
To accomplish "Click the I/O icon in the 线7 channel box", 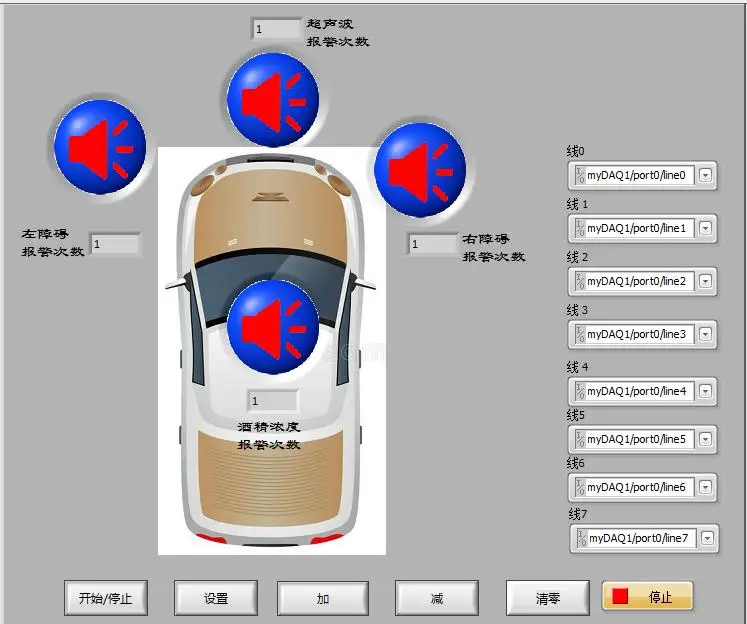I will coord(582,538).
